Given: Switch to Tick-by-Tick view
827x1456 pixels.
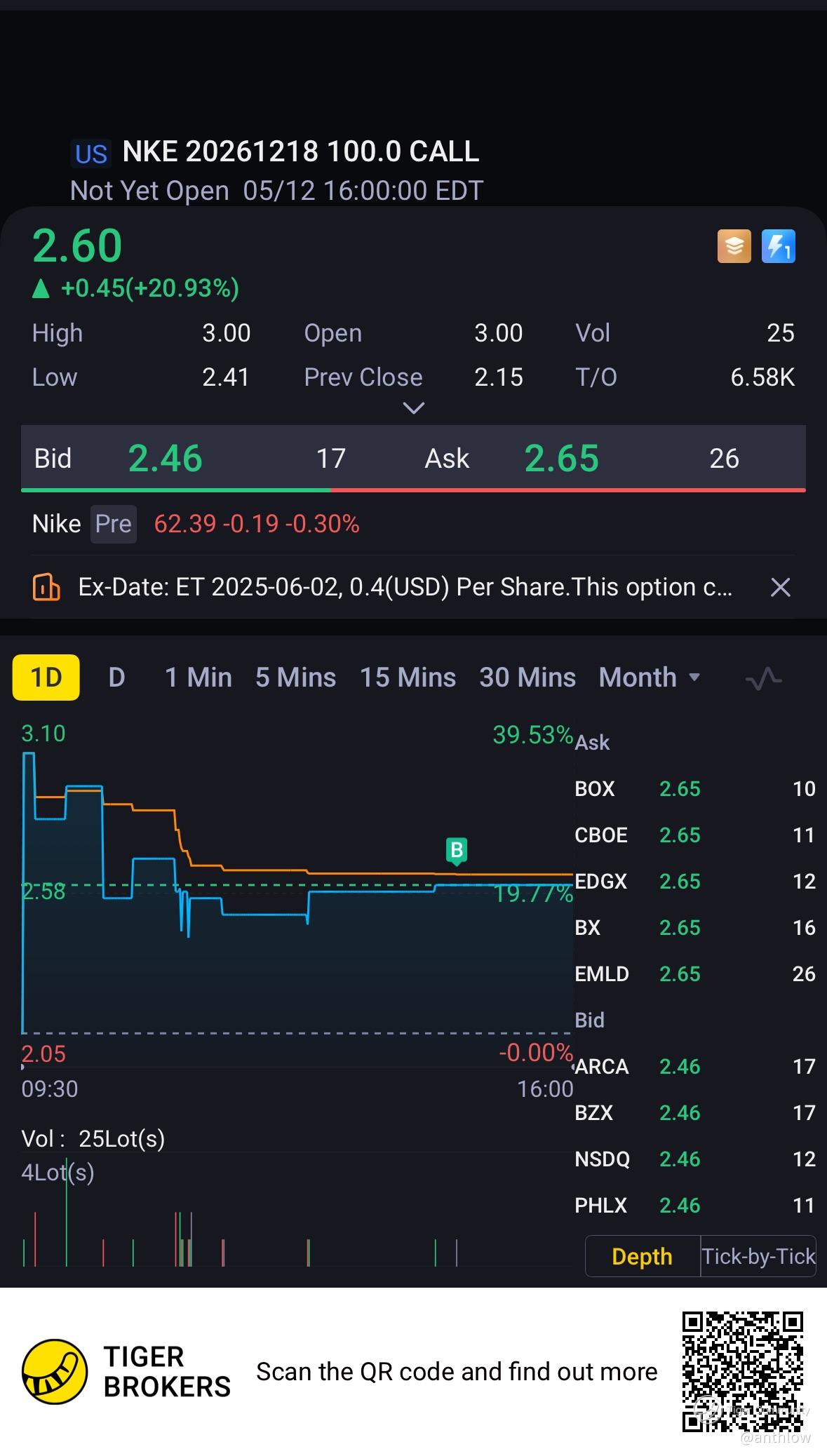Looking at the screenshot, I should (758, 1256).
